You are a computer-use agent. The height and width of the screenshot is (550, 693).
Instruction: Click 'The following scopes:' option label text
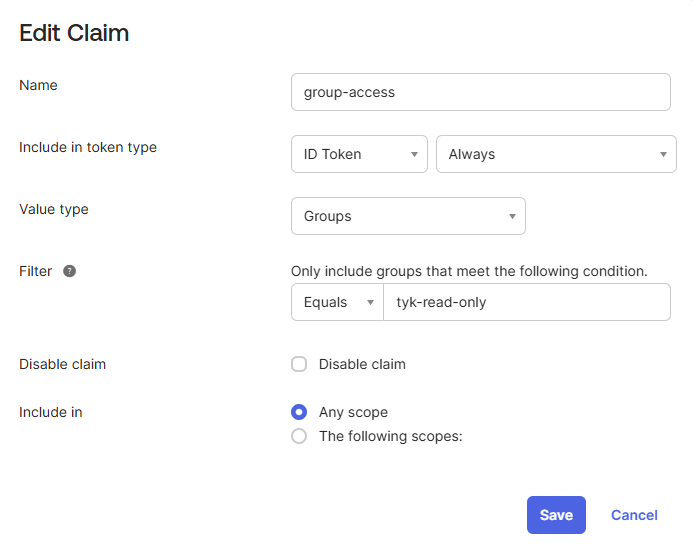tap(390, 436)
